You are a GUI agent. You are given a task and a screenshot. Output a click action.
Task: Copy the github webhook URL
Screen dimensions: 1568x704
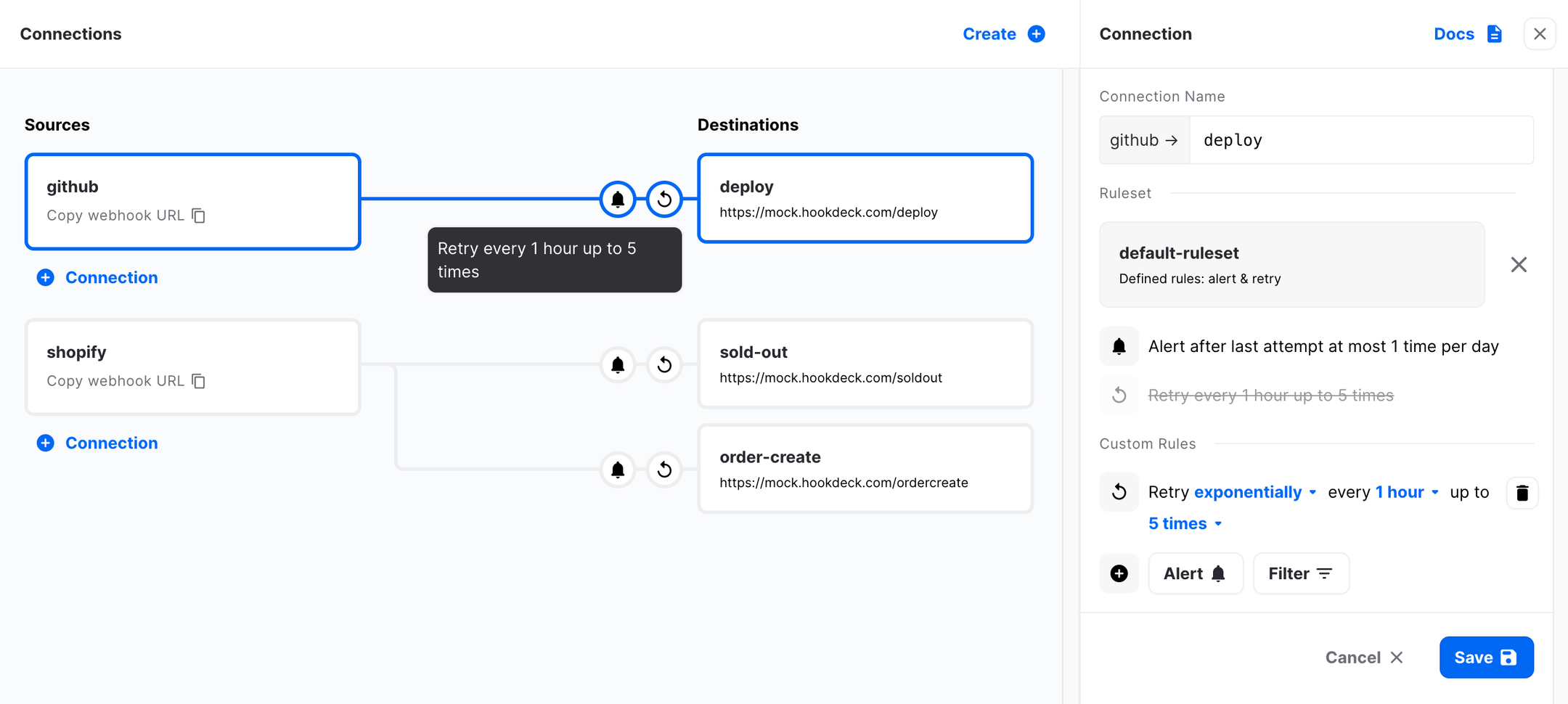(198, 215)
